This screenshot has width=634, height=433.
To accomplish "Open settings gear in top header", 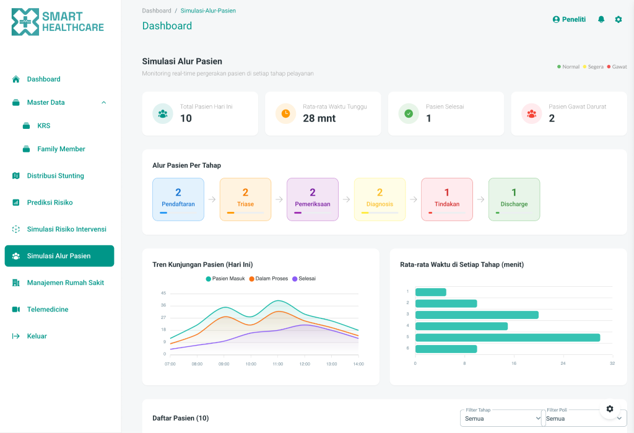I will pos(618,19).
